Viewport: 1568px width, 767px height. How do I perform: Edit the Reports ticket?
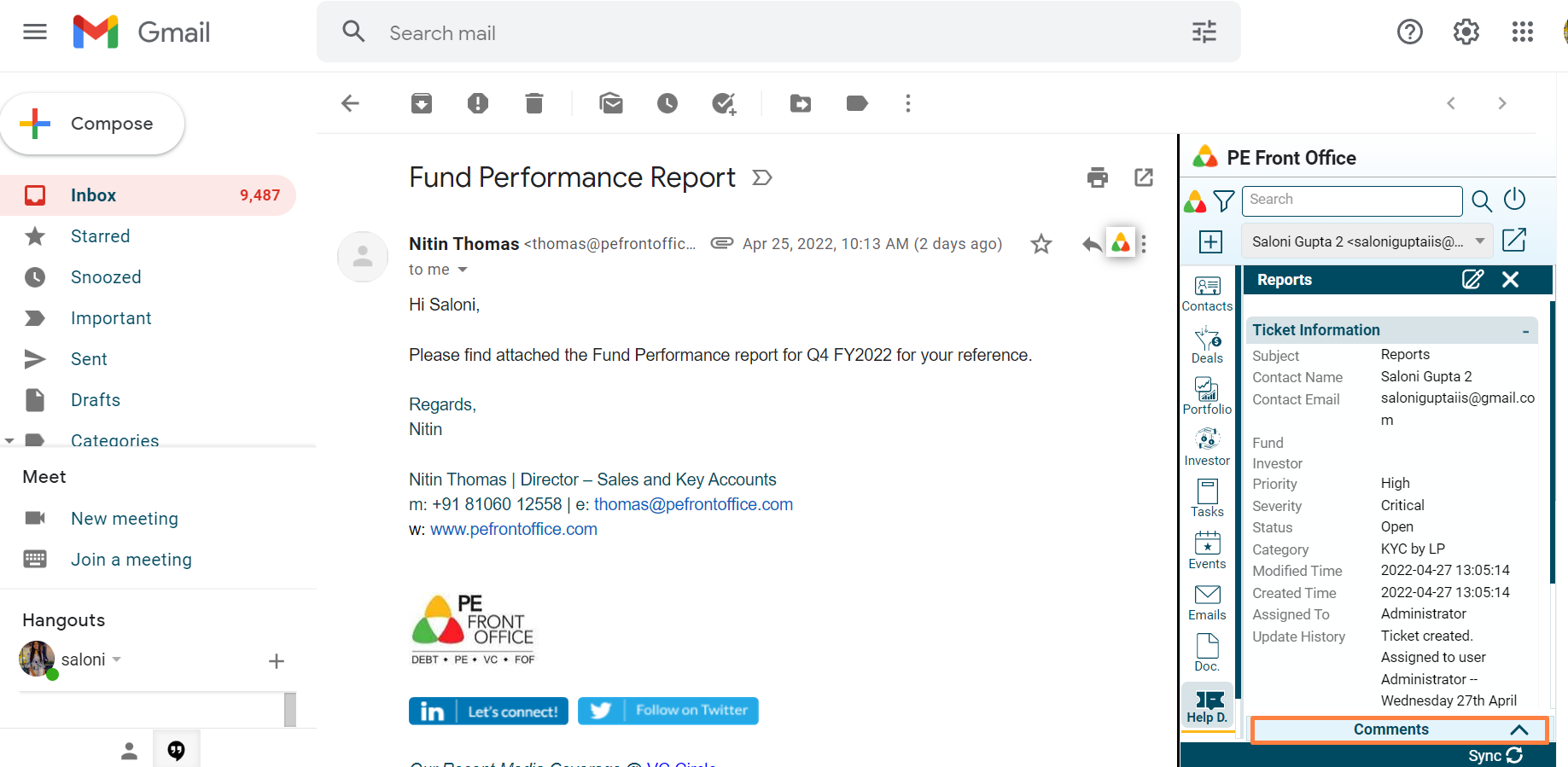[x=1472, y=280]
